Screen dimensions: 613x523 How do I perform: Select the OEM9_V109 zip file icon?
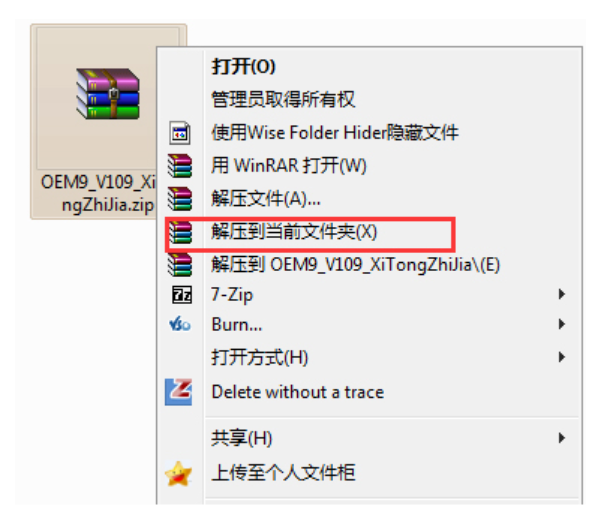point(108,94)
